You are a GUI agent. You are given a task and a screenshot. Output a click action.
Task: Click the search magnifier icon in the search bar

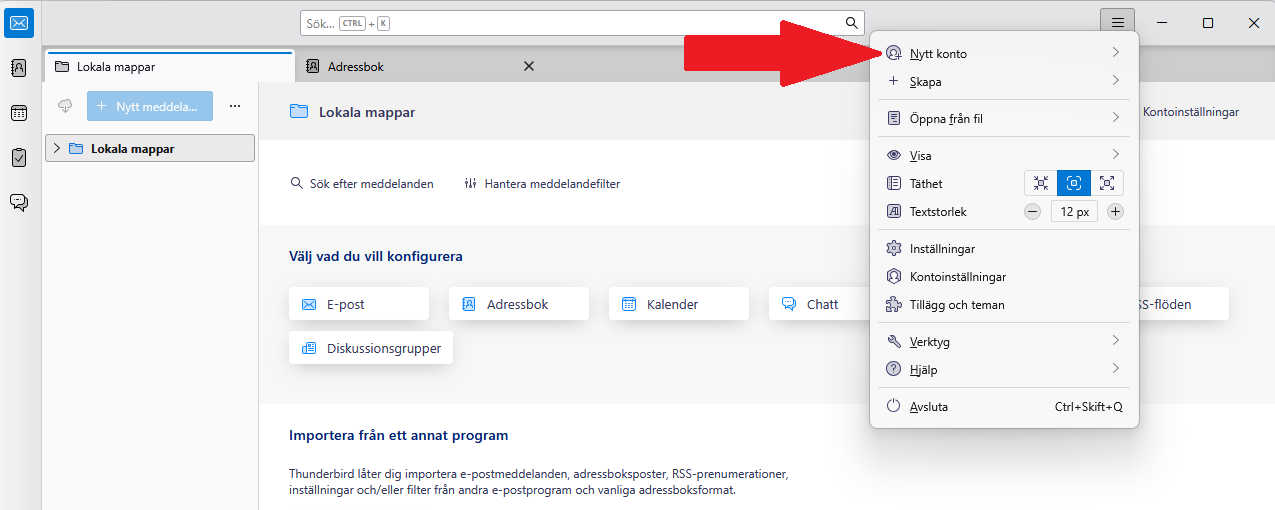tap(852, 23)
